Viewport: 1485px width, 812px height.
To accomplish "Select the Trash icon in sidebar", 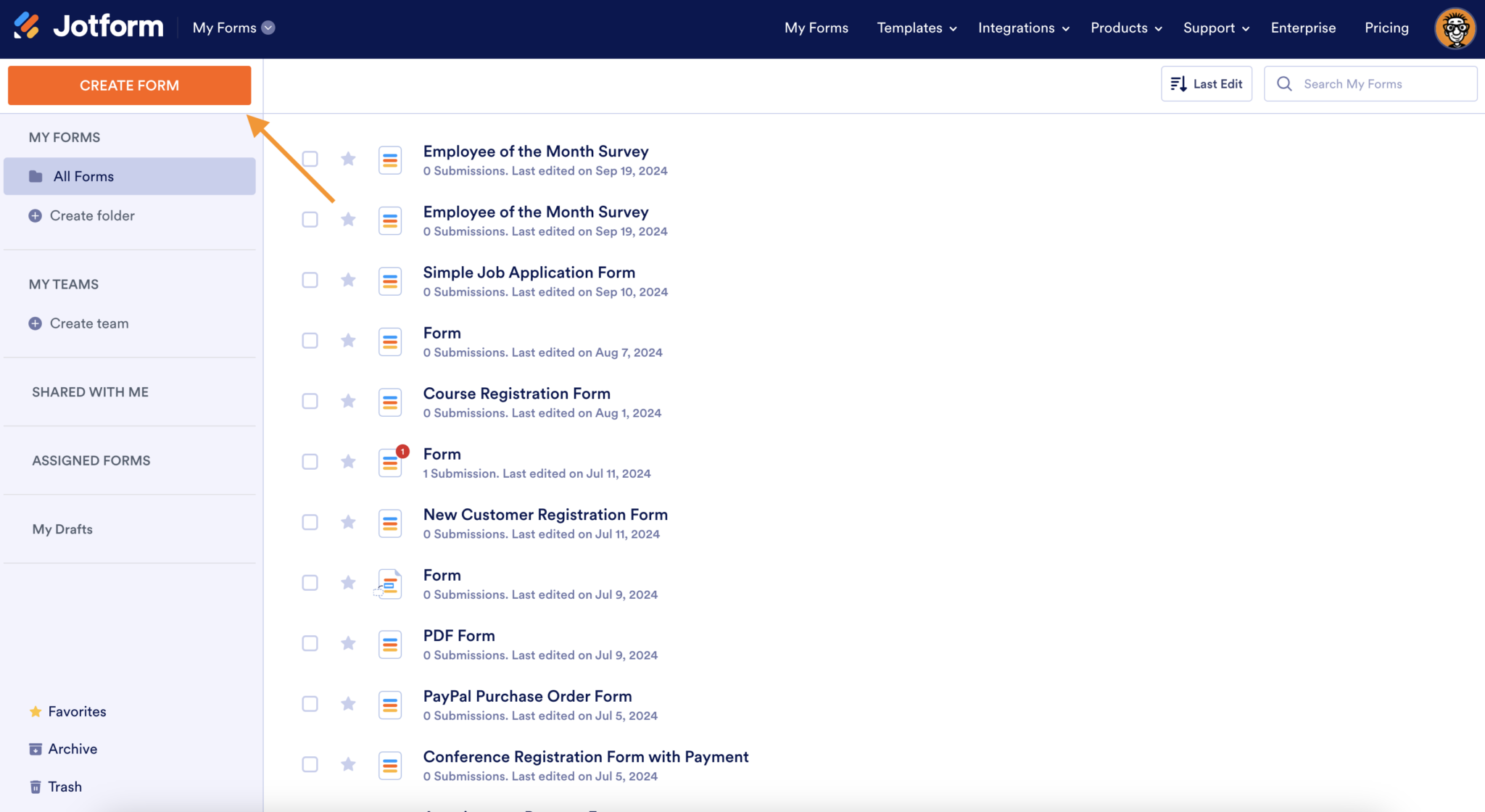I will tap(36, 786).
